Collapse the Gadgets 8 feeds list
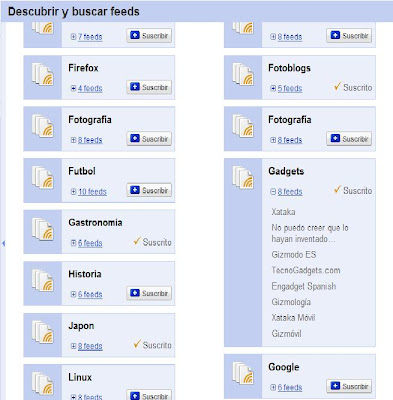 (x=273, y=192)
